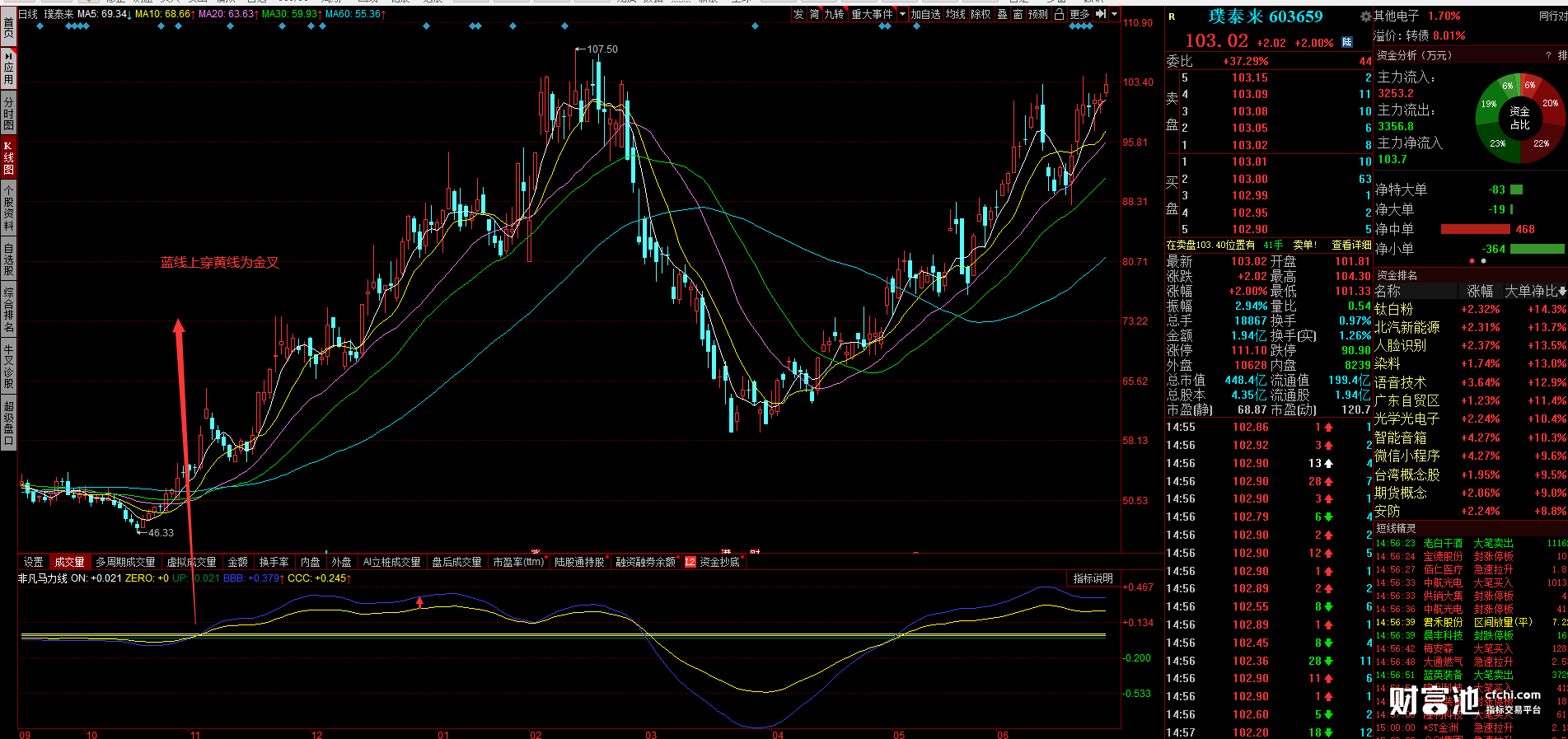Click 设置 on the indicator bar
The height and width of the screenshot is (739, 1568).
click(x=33, y=562)
